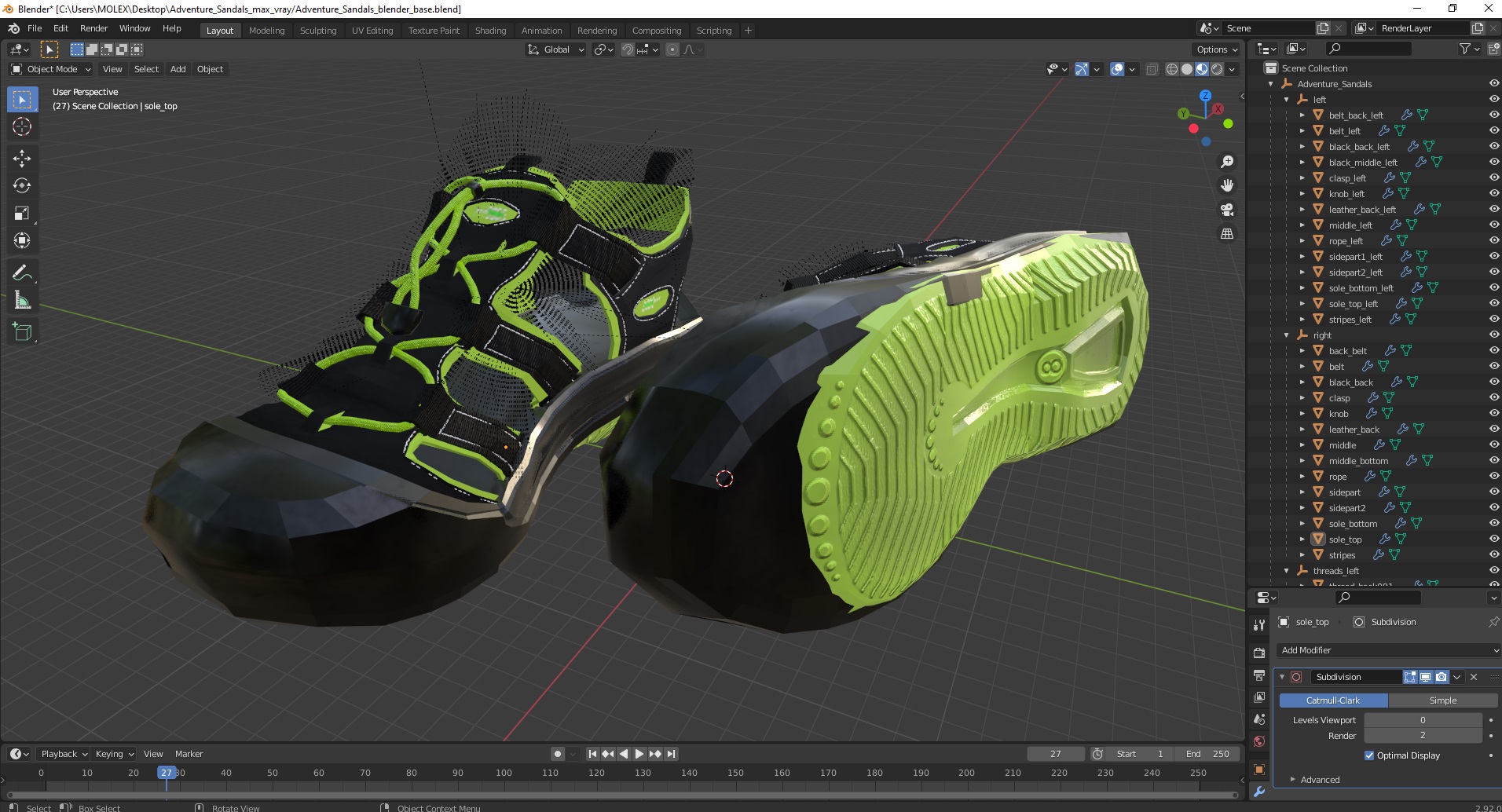
Task: Click the current frame marker 27 on timeline
Action: [x=167, y=773]
